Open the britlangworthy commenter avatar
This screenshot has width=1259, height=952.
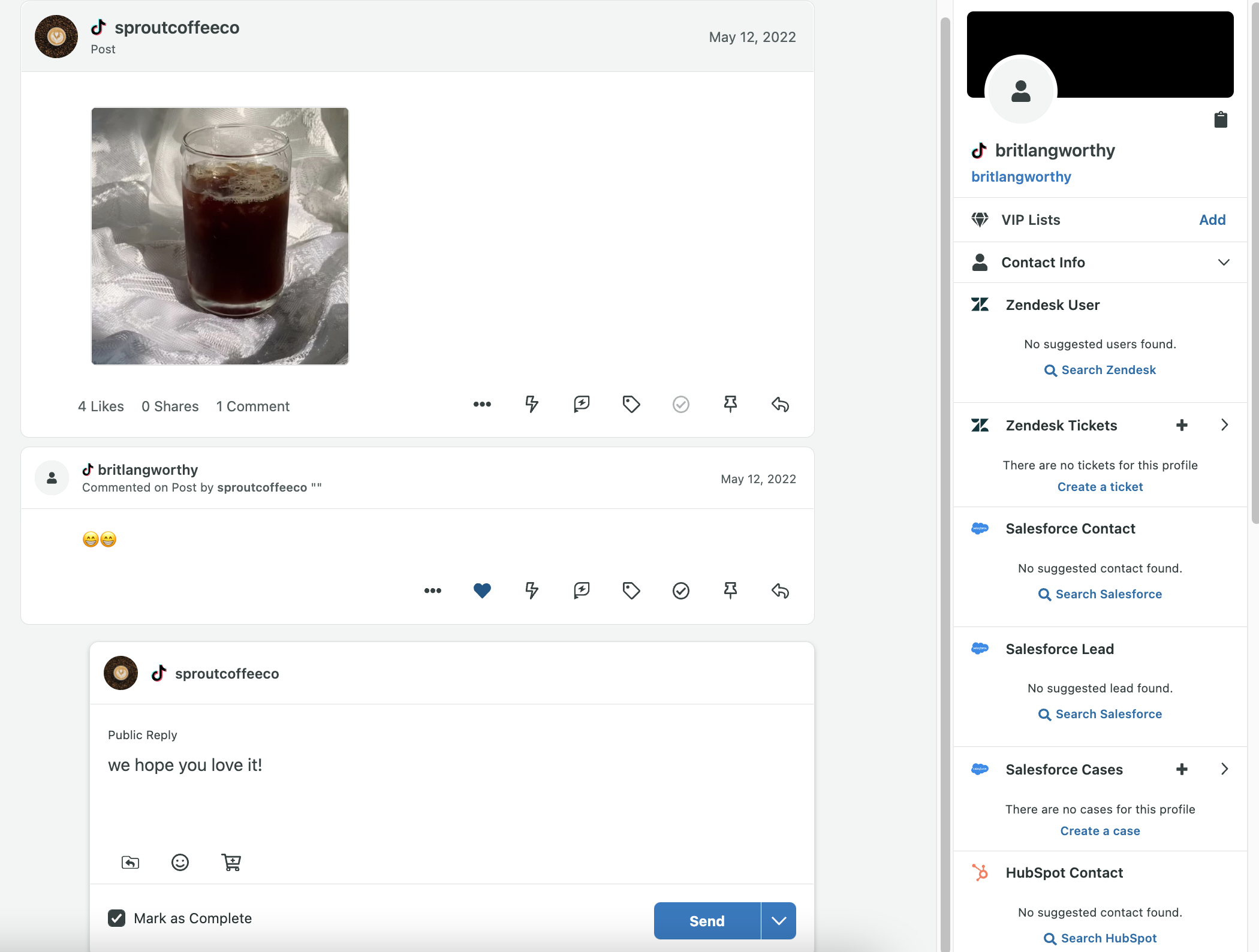point(52,478)
